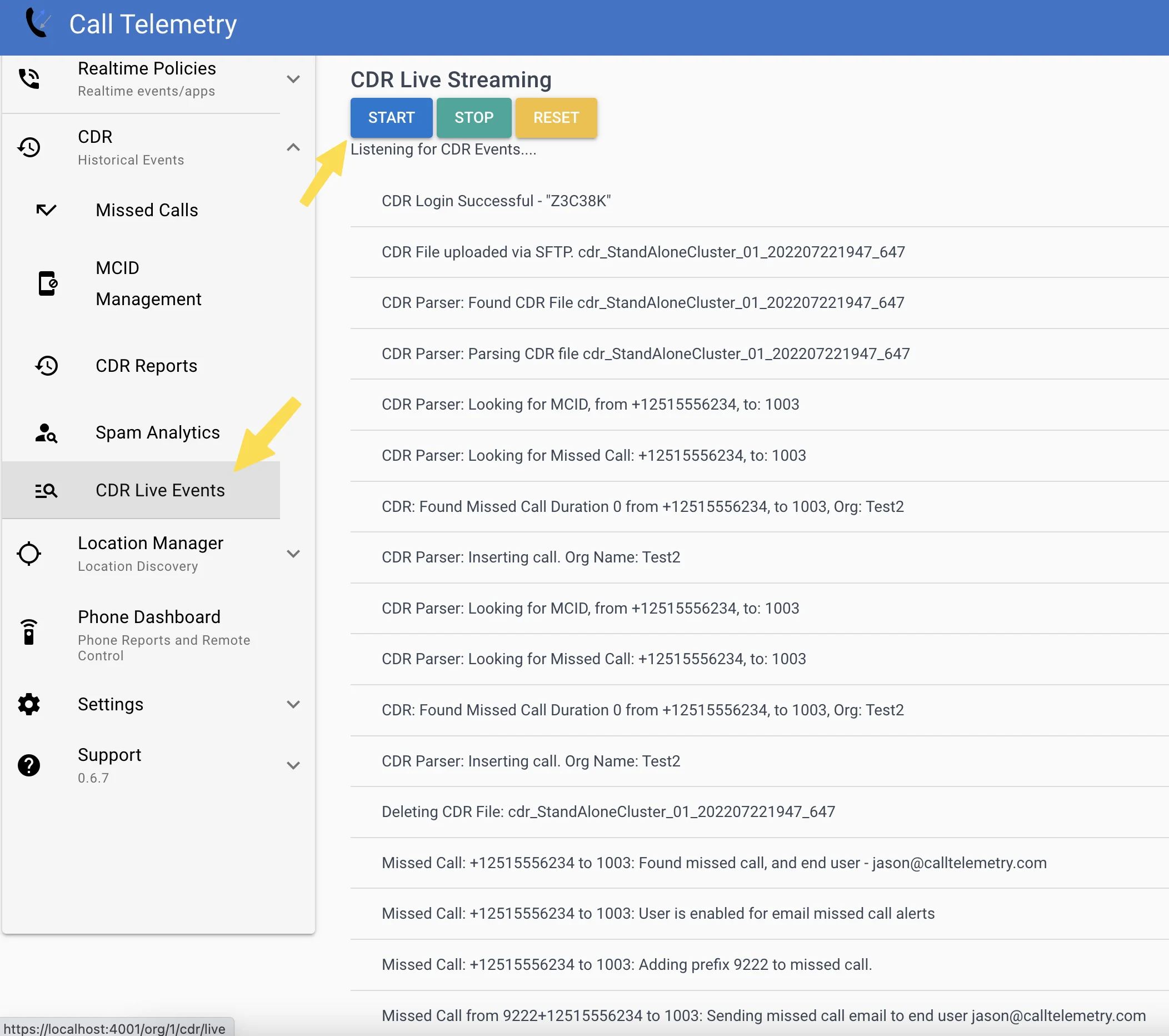Click the Missed Calls arrow icon
1169x1036 pixels.
coord(46,210)
